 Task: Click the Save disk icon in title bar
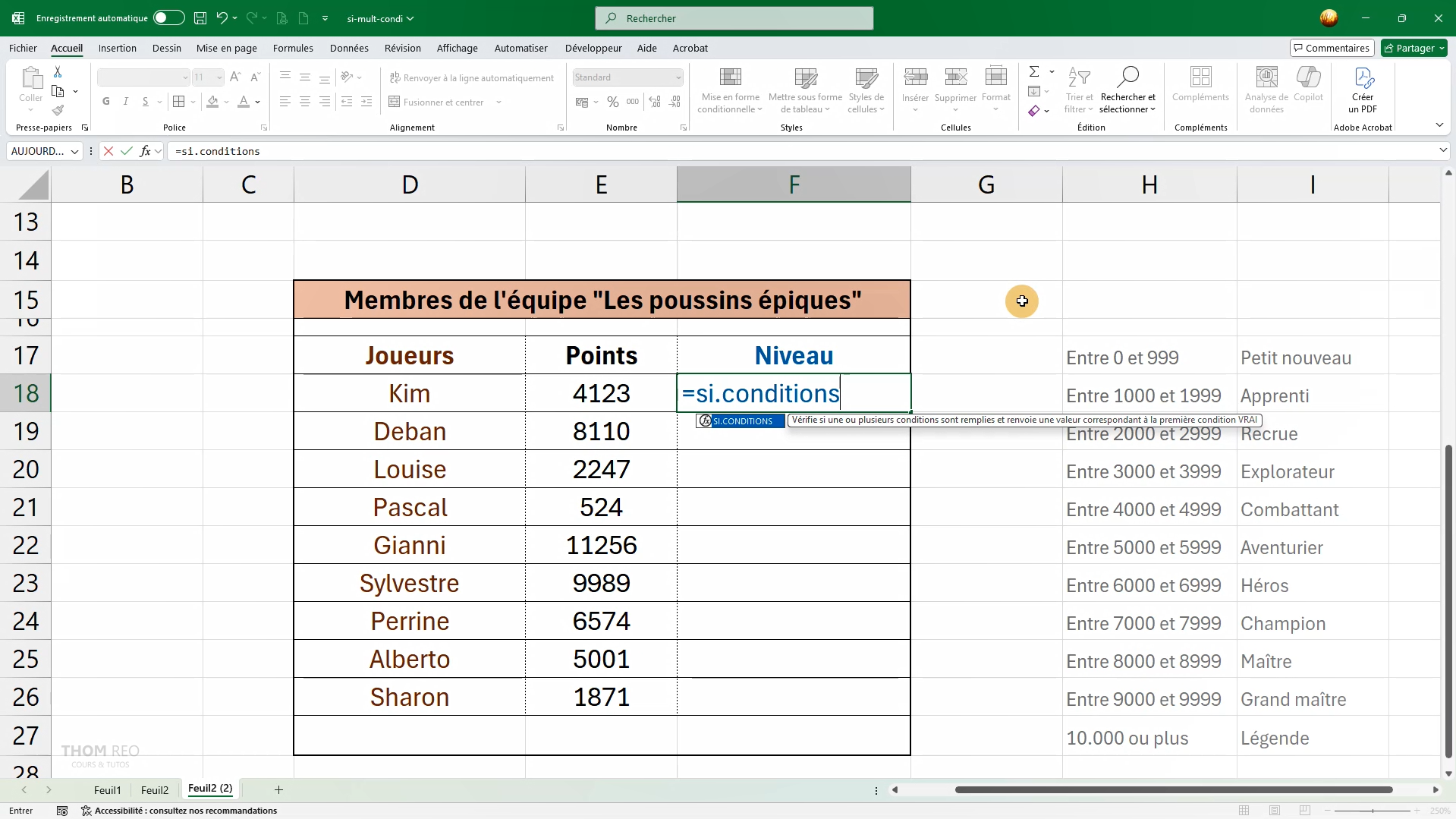coord(200,18)
